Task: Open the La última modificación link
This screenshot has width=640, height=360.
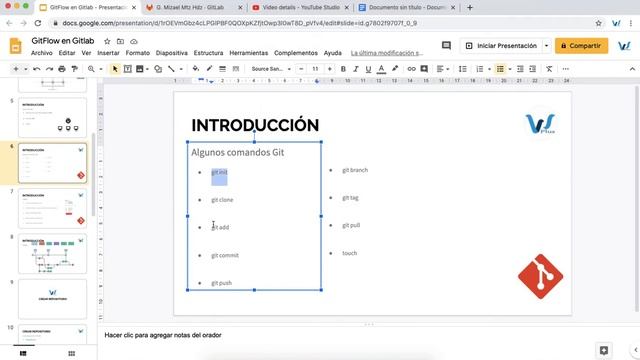Action: (x=387, y=53)
